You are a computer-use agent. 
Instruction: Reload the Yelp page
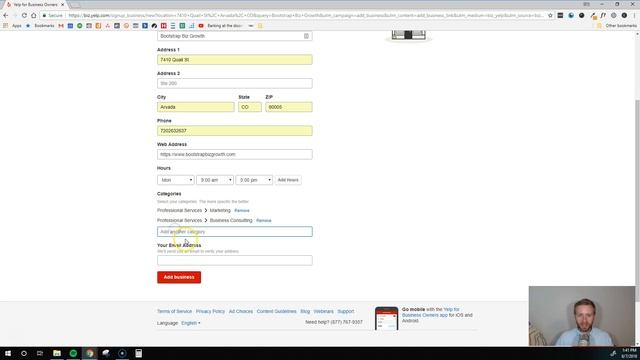pos(24,15)
